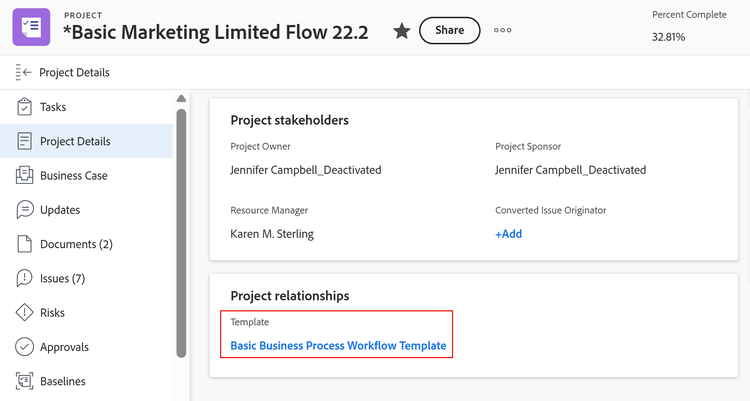Open the Approvals section
The width and height of the screenshot is (750, 401).
[x=64, y=347]
